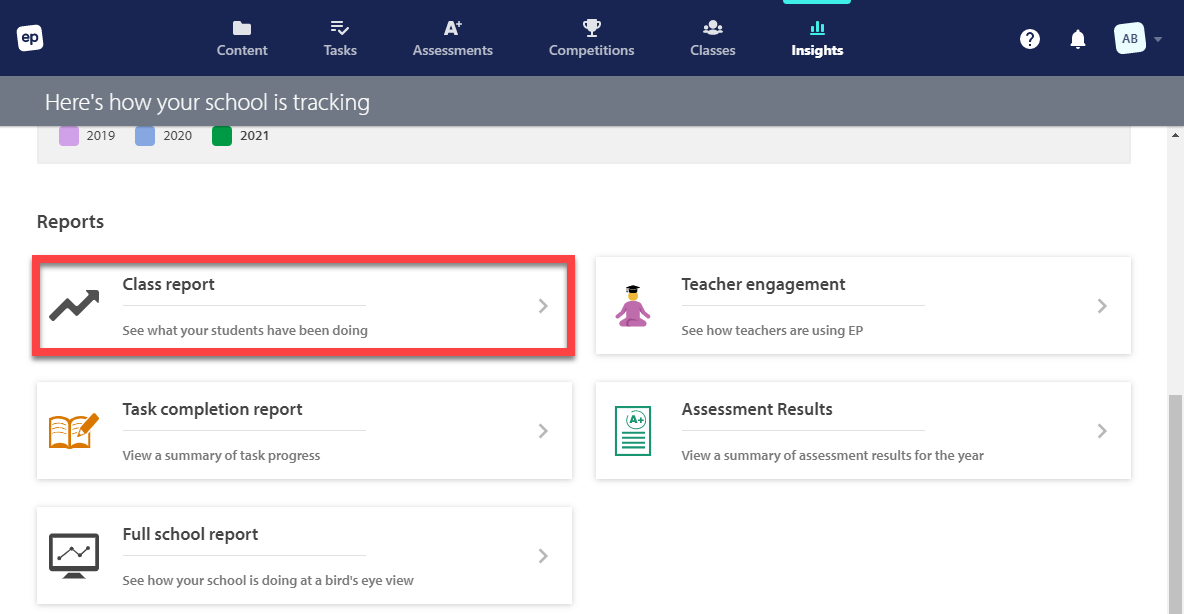Viewport: 1184px width, 614px height.
Task: Toggle the 2020 blue legend swatch
Action: tap(145, 136)
